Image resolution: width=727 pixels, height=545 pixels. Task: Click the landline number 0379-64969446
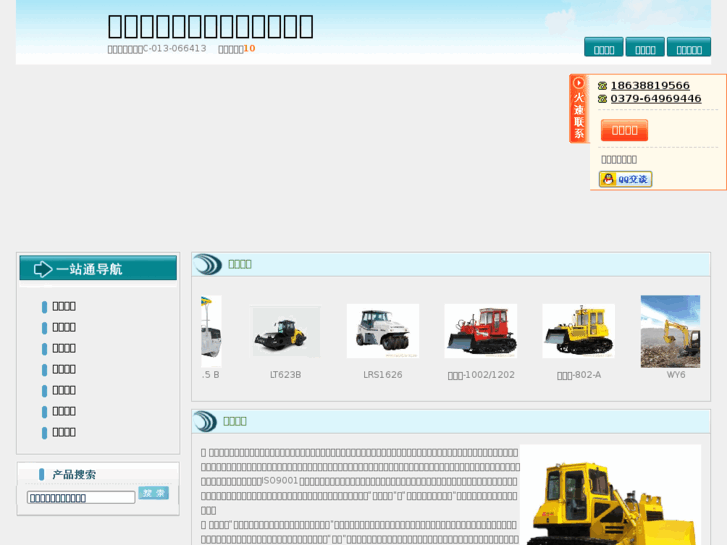coord(656,98)
